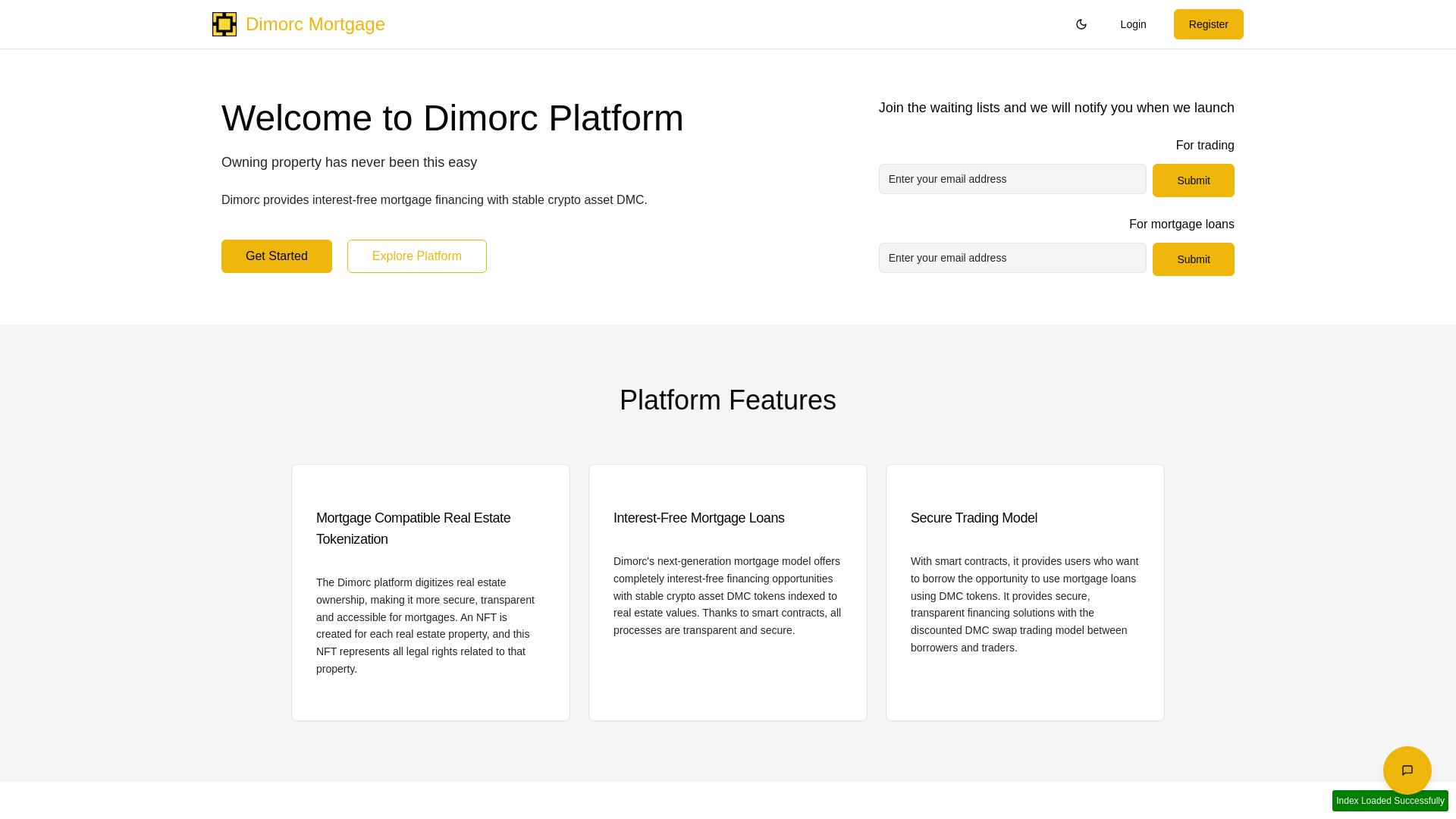Image resolution: width=1456 pixels, height=819 pixels.
Task: Click the mortgage loans email address field
Action: [1012, 258]
